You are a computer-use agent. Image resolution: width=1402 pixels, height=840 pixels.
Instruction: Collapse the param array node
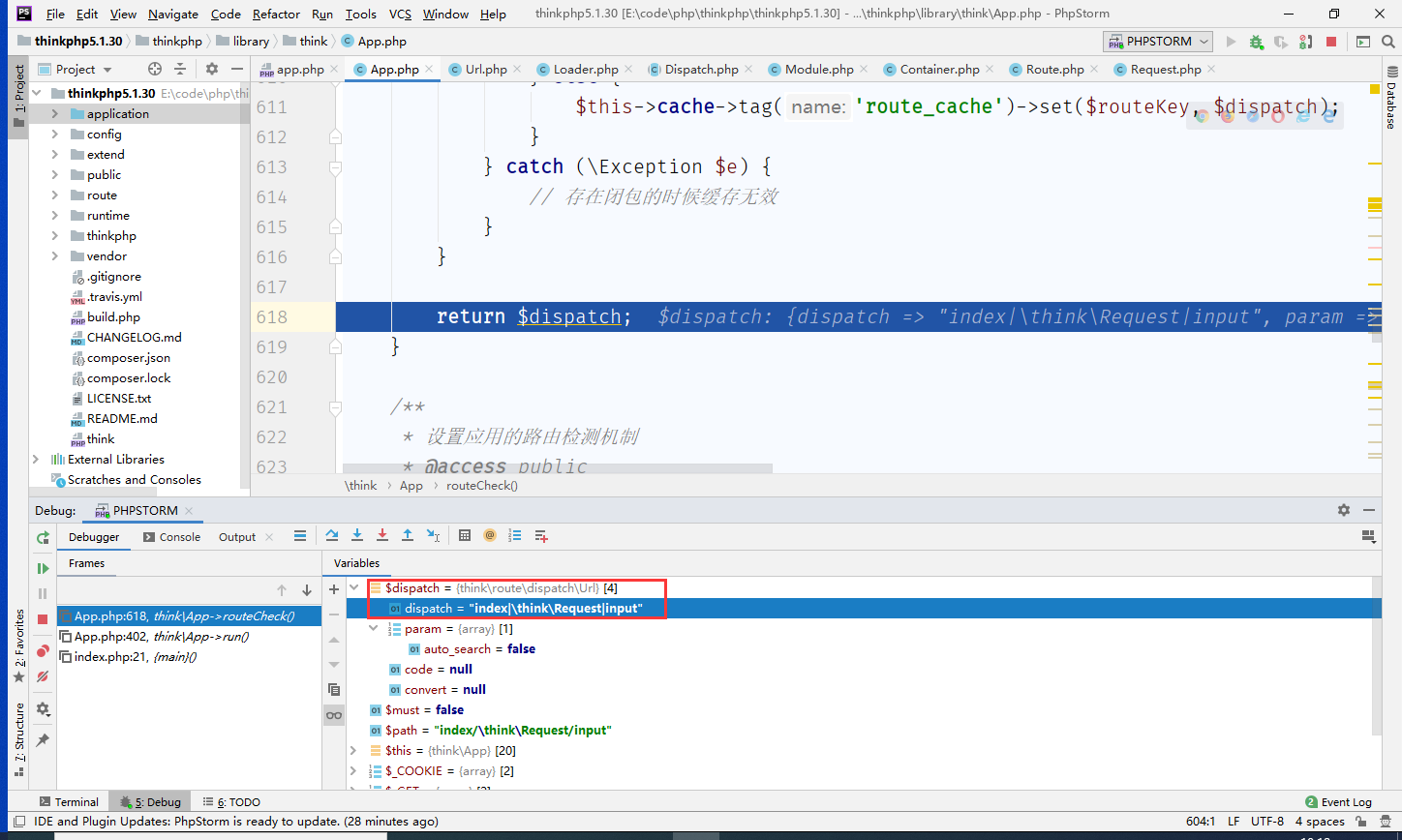click(374, 628)
